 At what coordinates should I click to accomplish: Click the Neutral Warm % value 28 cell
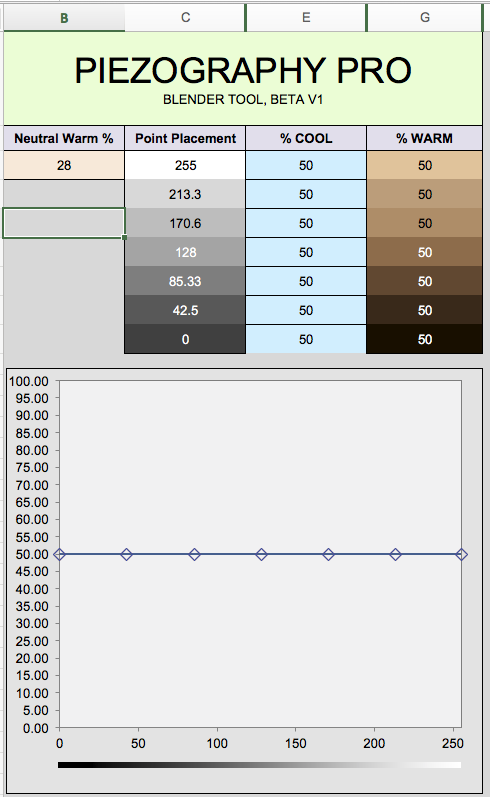(x=64, y=165)
